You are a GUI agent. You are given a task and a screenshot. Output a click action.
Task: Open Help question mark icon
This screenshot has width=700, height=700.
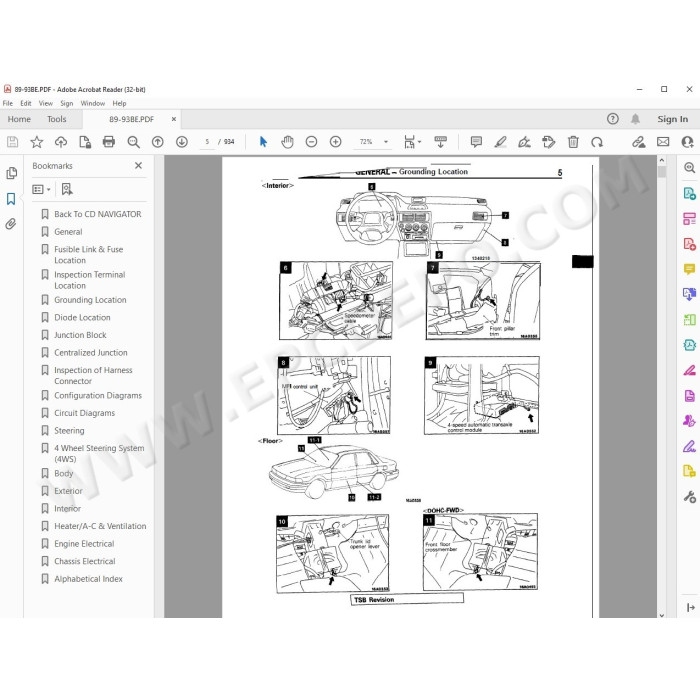click(x=612, y=119)
